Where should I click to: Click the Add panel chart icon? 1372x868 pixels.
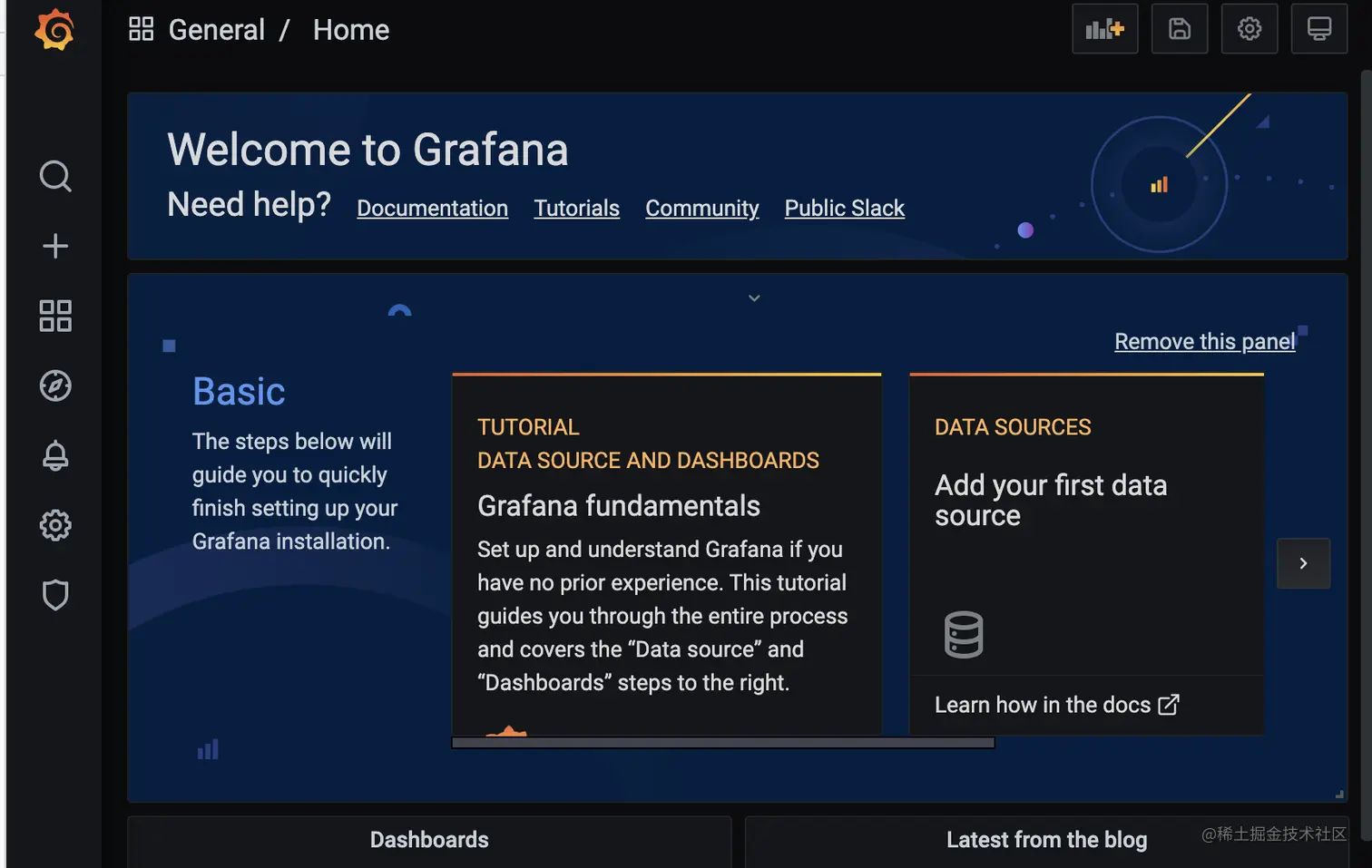pos(1104,29)
